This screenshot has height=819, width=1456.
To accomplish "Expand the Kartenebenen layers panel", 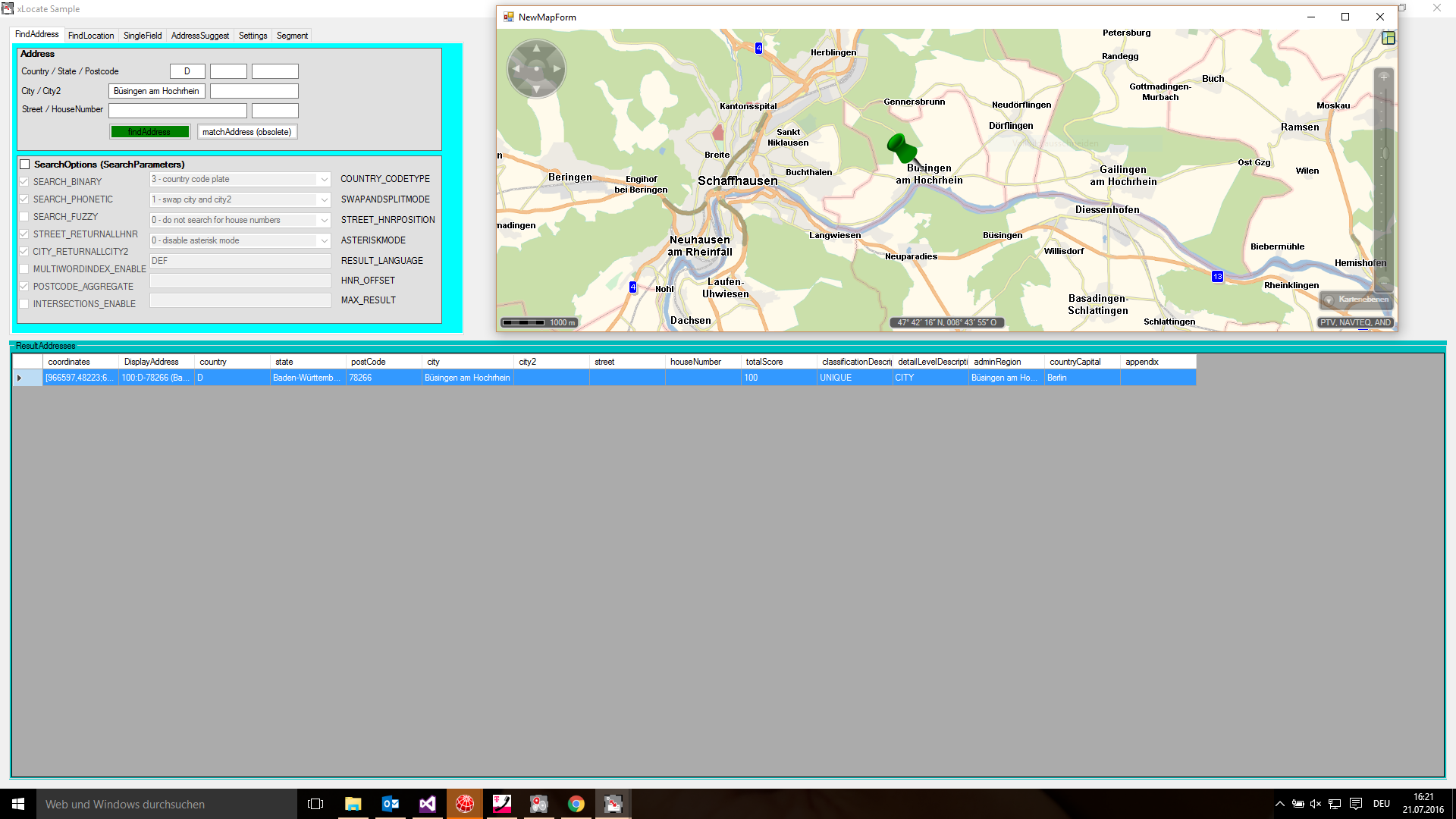I will click(1329, 300).
